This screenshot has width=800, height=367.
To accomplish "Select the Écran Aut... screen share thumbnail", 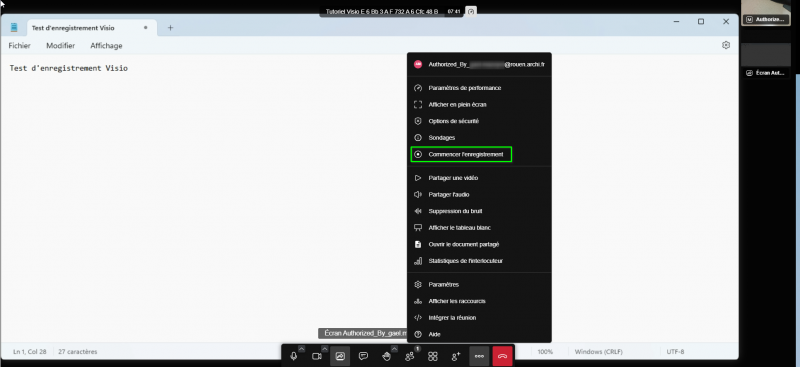I will (765, 61).
